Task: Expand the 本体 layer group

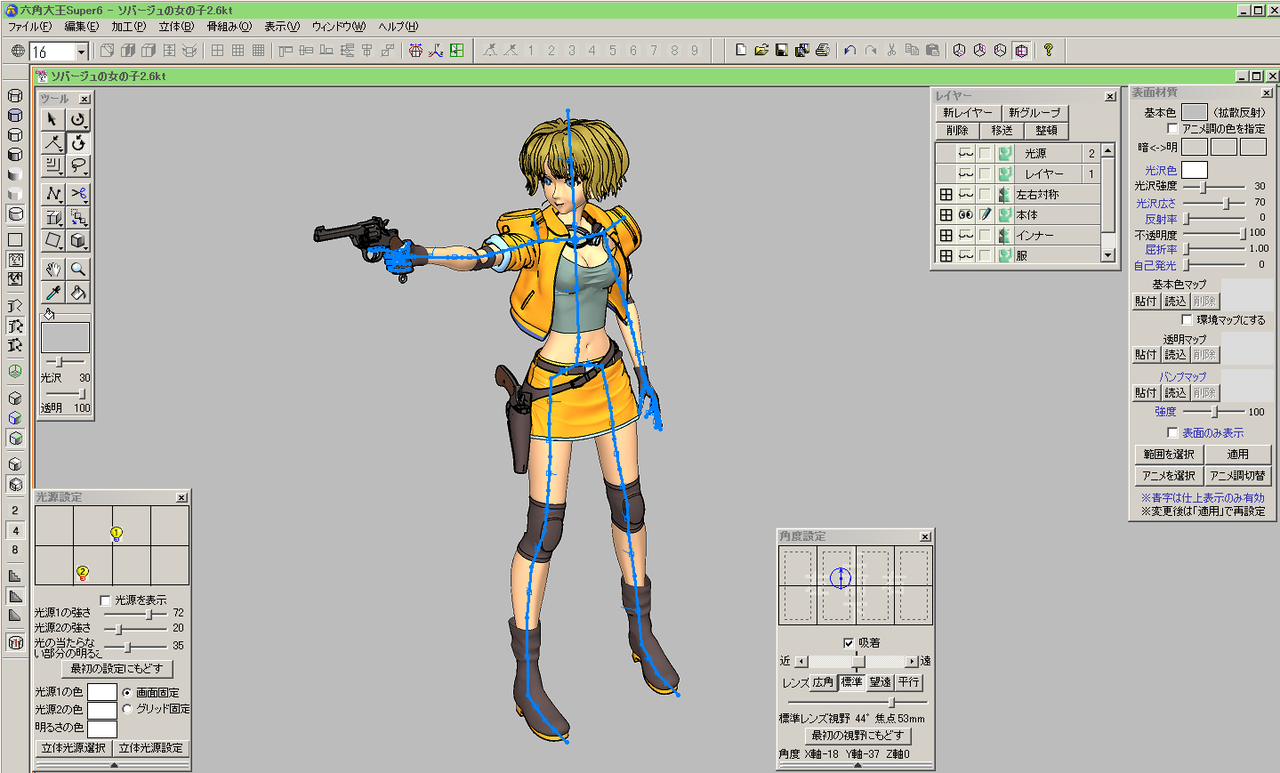Action: tap(945, 215)
